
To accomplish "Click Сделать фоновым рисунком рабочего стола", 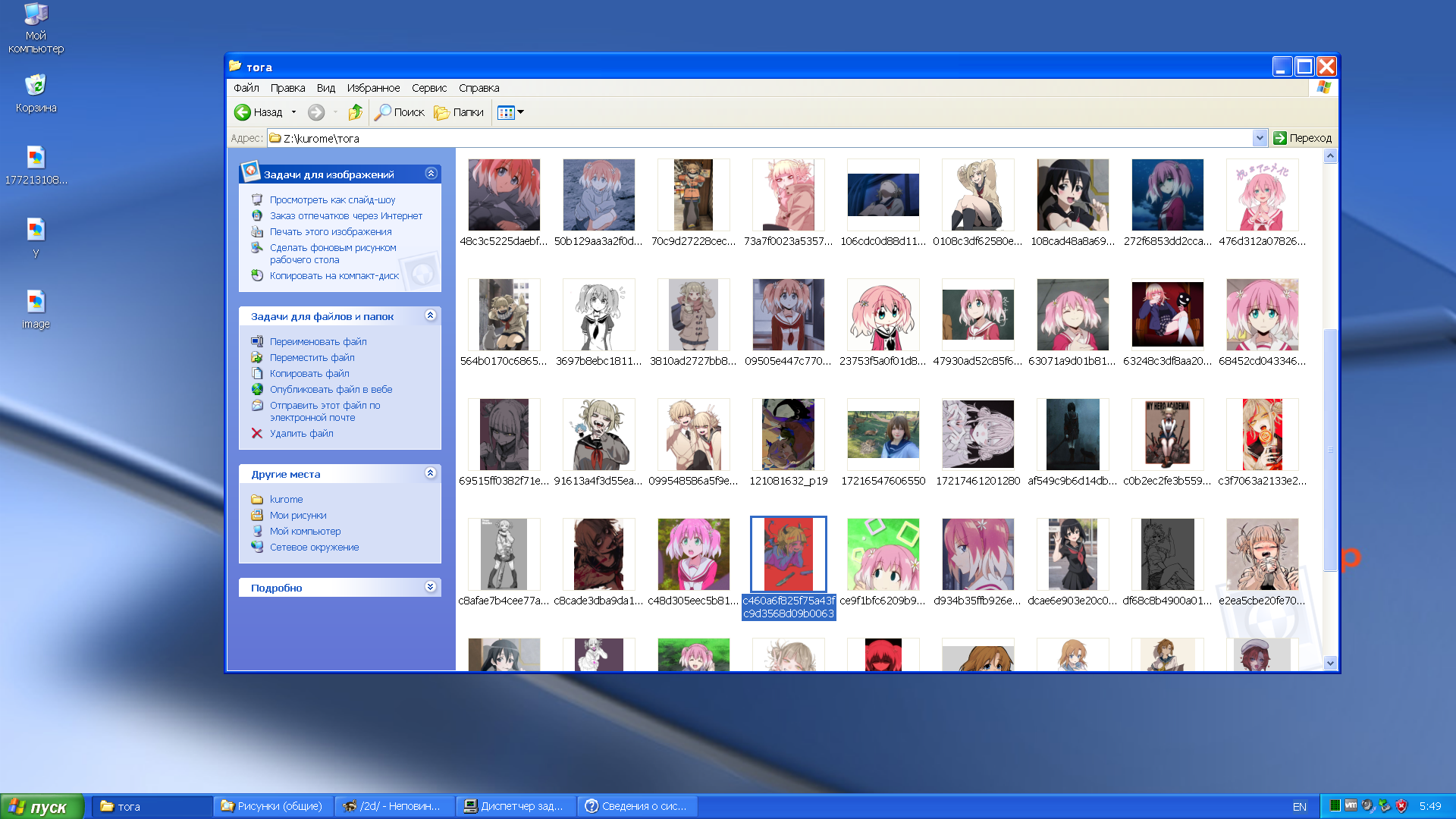I will coord(333,254).
